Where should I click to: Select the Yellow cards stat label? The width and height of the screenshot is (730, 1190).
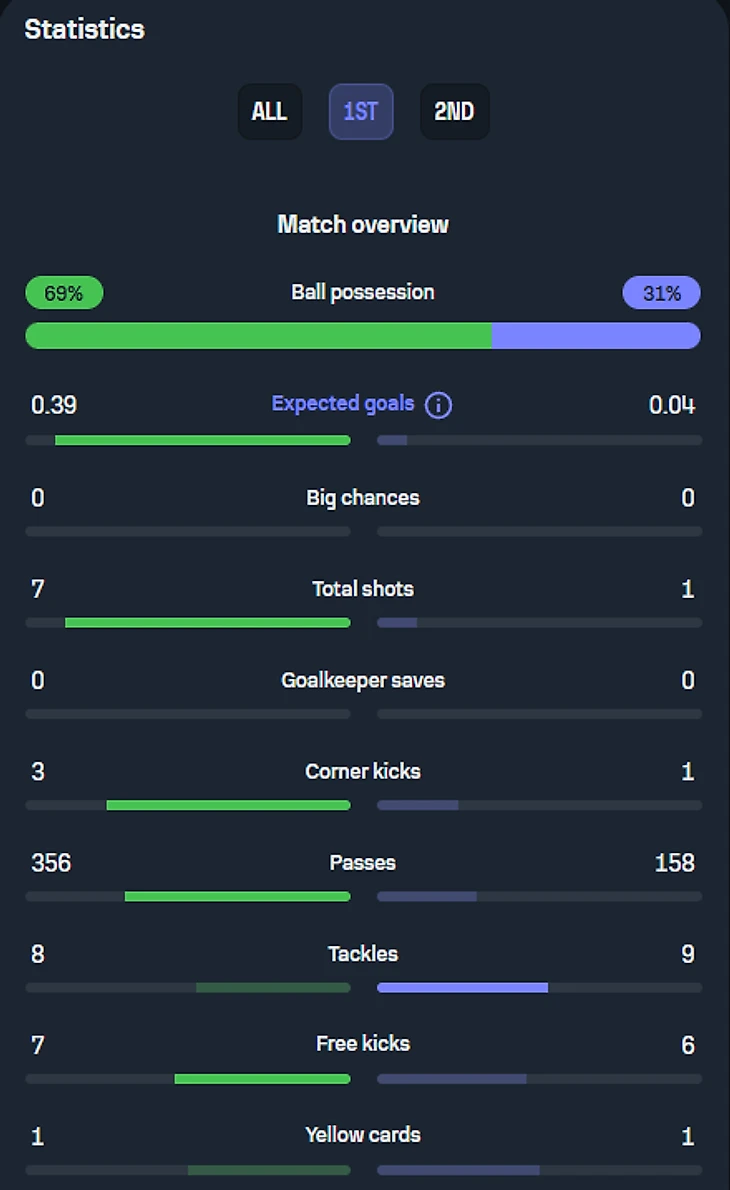click(x=363, y=1135)
